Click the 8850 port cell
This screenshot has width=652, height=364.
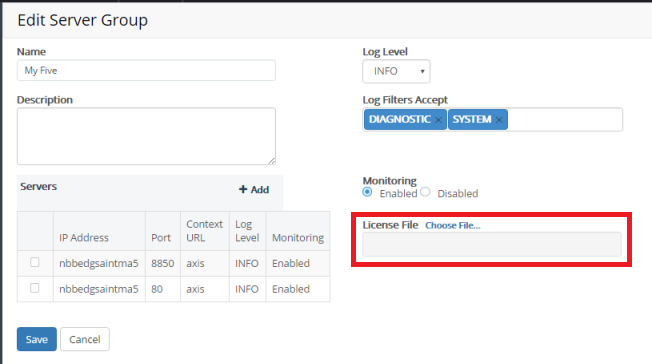pyautogui.click(x=163, y=263)
